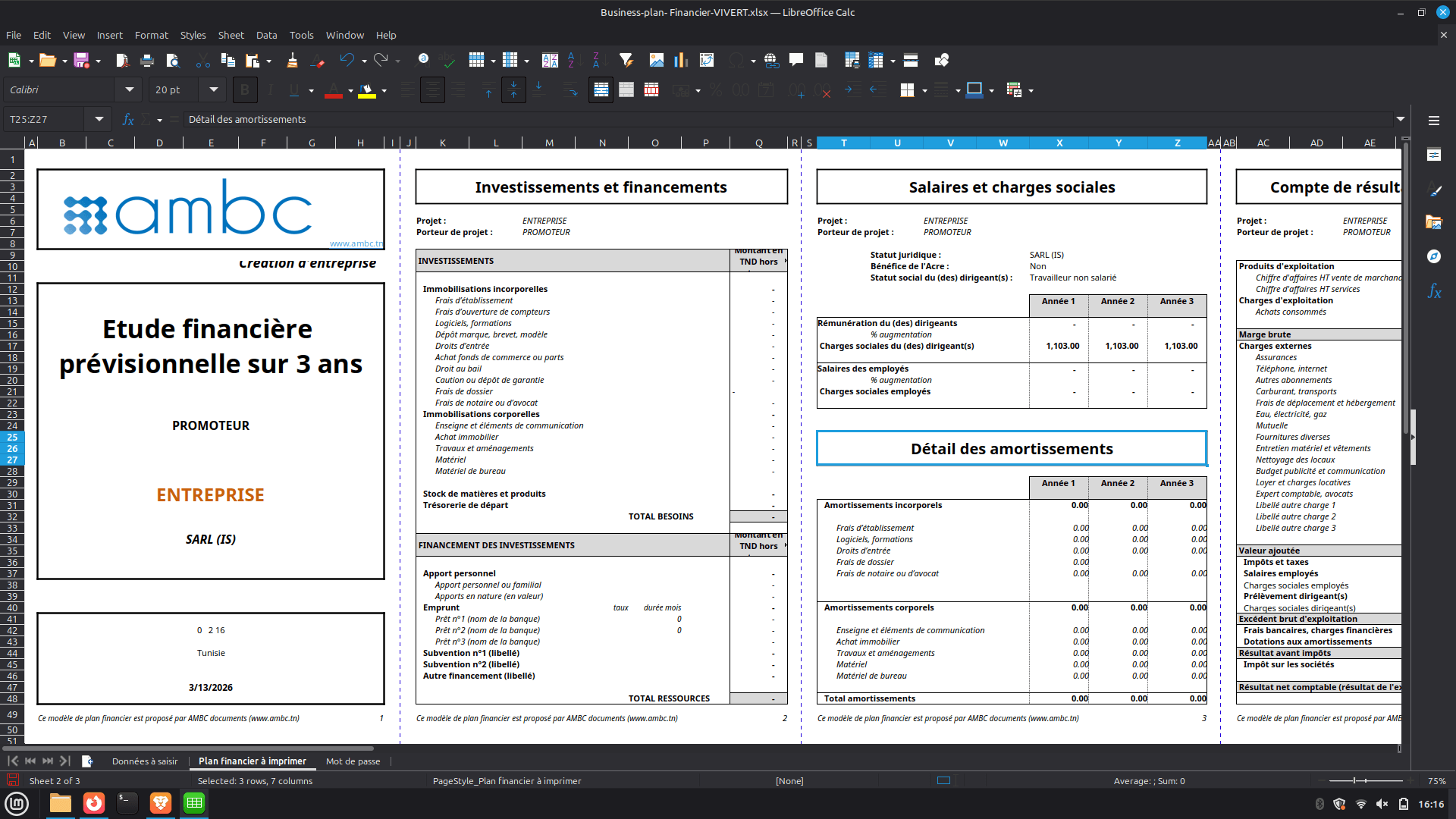Open the Sheet menu
The width and height of the screenshot is (1456, 819).
(x=231, y=35)
